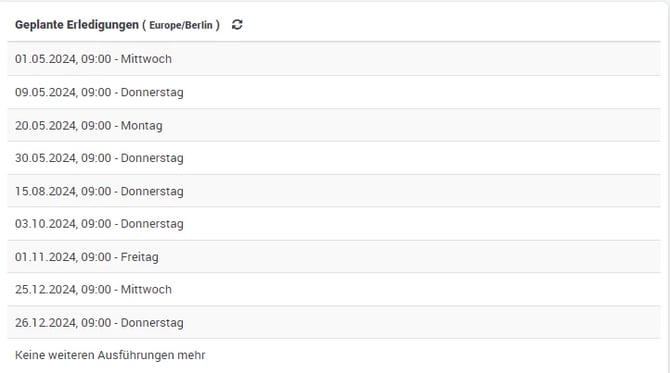Screen dimensions: 670x373
Task: Select the 15.08.2024 scheduled execution
Action: (334, 191)
